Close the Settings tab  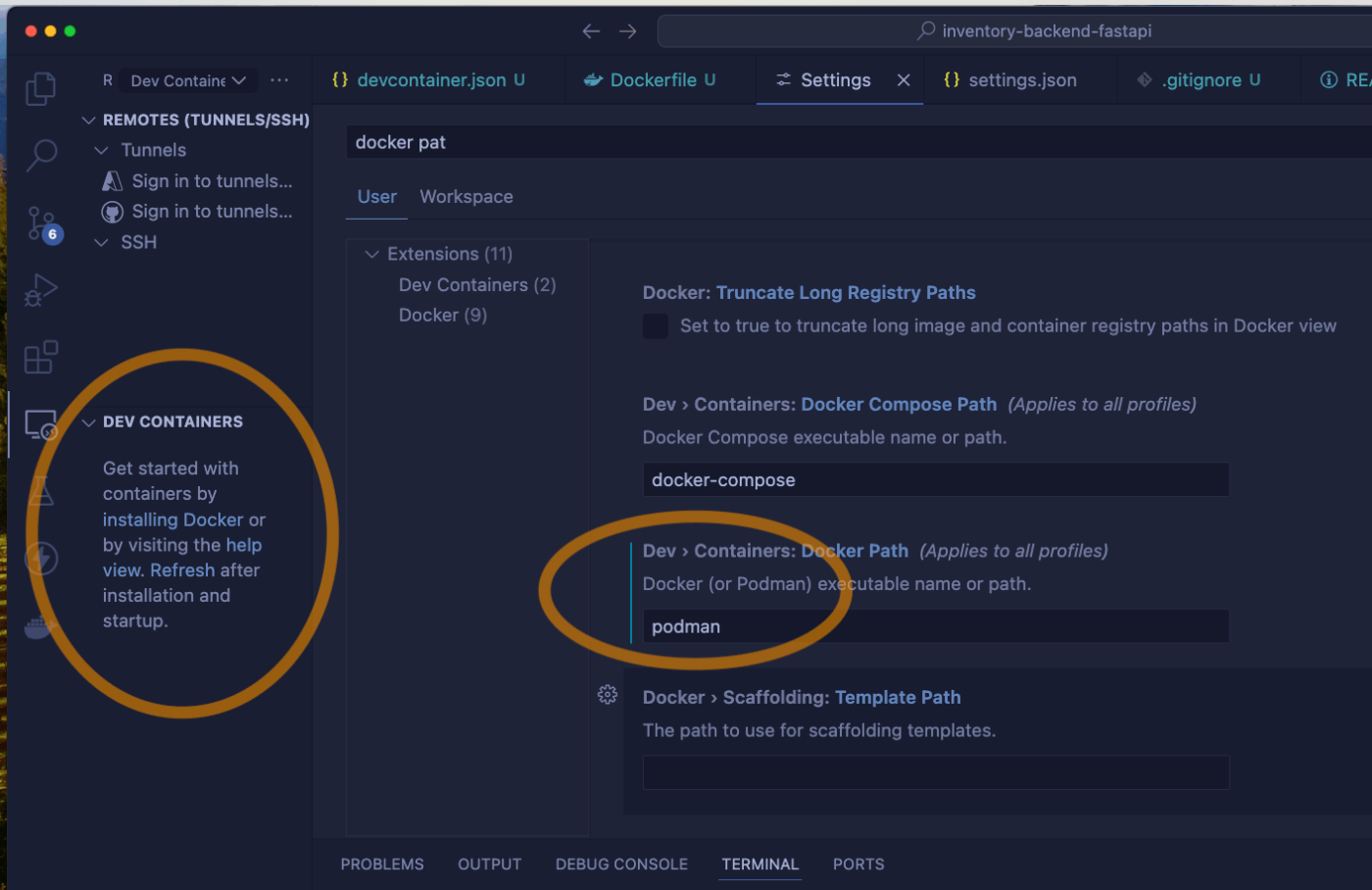coord(904,80)
